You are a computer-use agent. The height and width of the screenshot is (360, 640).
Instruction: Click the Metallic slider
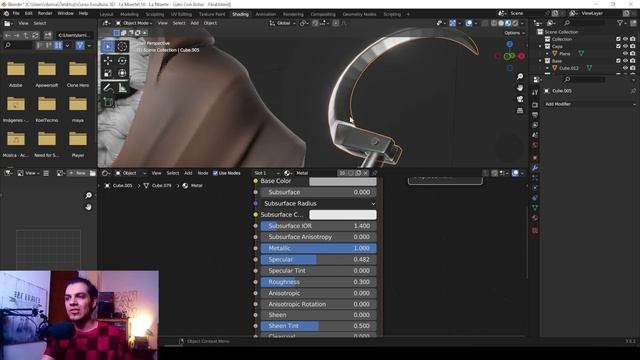click(x=318, y=248)
